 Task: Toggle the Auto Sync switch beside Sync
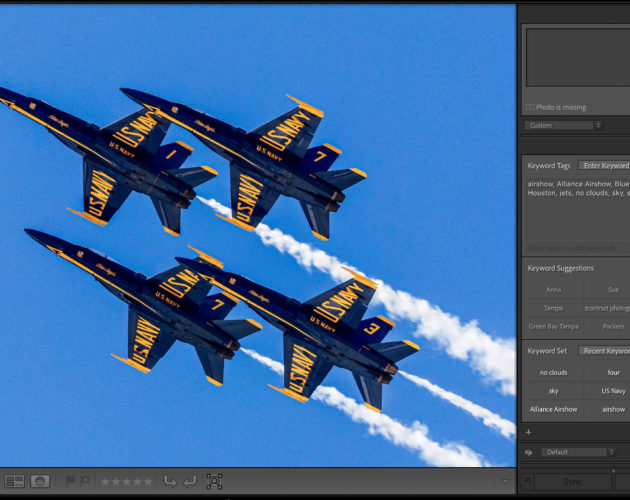[x=527, y=481]
